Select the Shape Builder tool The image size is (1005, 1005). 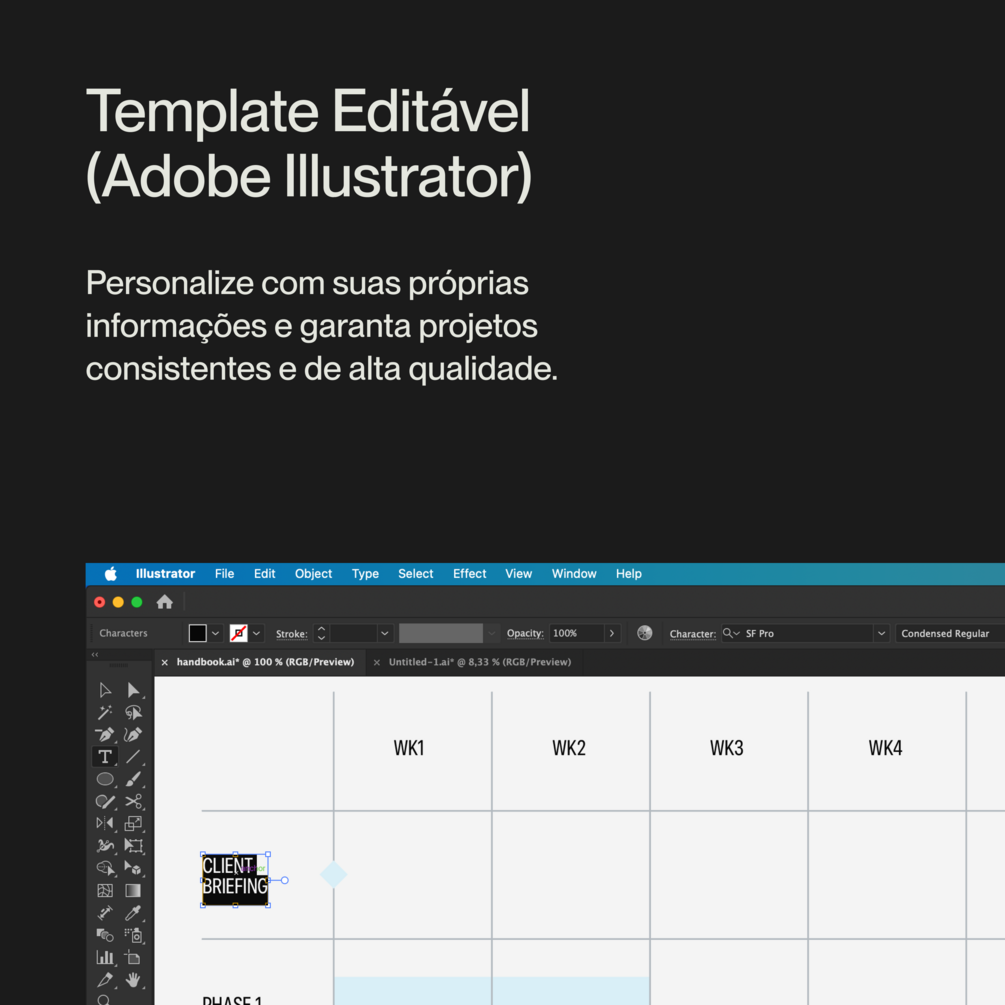105,868
